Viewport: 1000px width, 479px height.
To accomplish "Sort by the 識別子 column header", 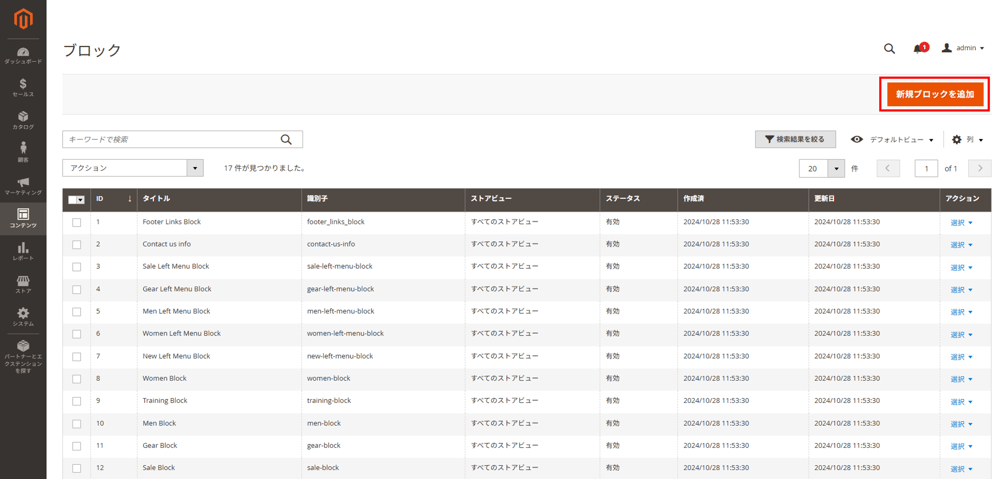I will (x=383, y=199).
